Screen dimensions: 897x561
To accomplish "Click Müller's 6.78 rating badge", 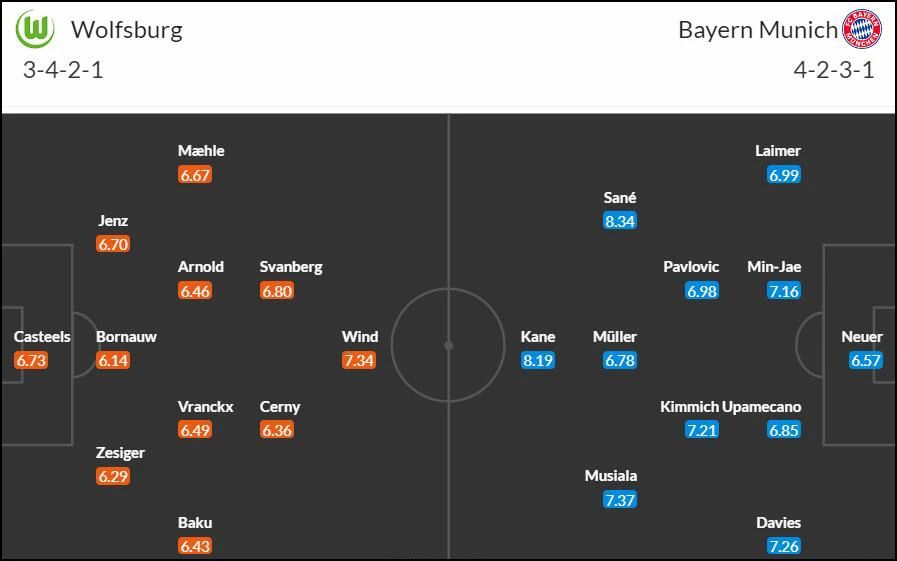I will click(x=620, y=360).
